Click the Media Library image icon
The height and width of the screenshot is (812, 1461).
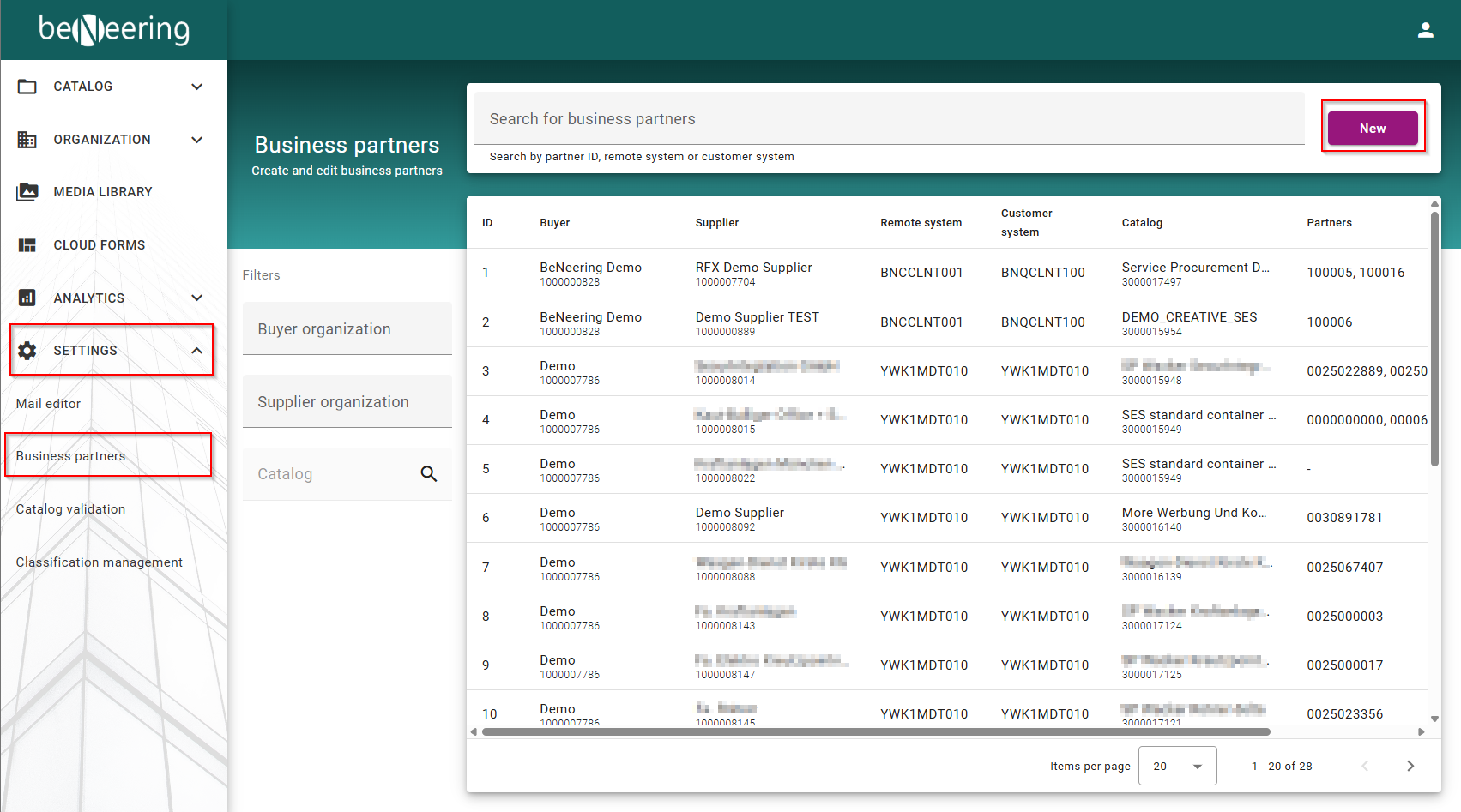[x=27, y=192]
